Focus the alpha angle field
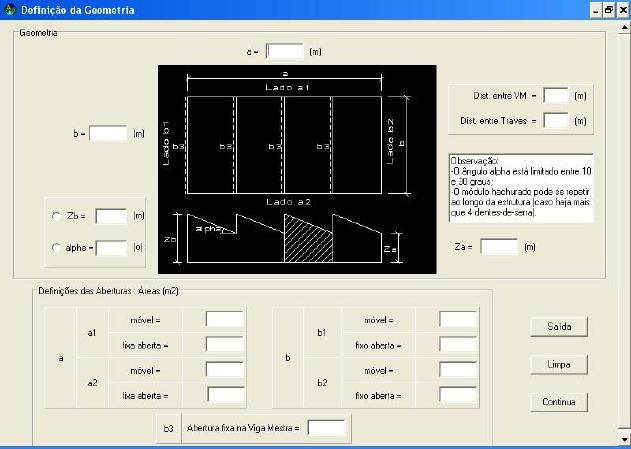 pyautogui.click(x=111, y=248)
